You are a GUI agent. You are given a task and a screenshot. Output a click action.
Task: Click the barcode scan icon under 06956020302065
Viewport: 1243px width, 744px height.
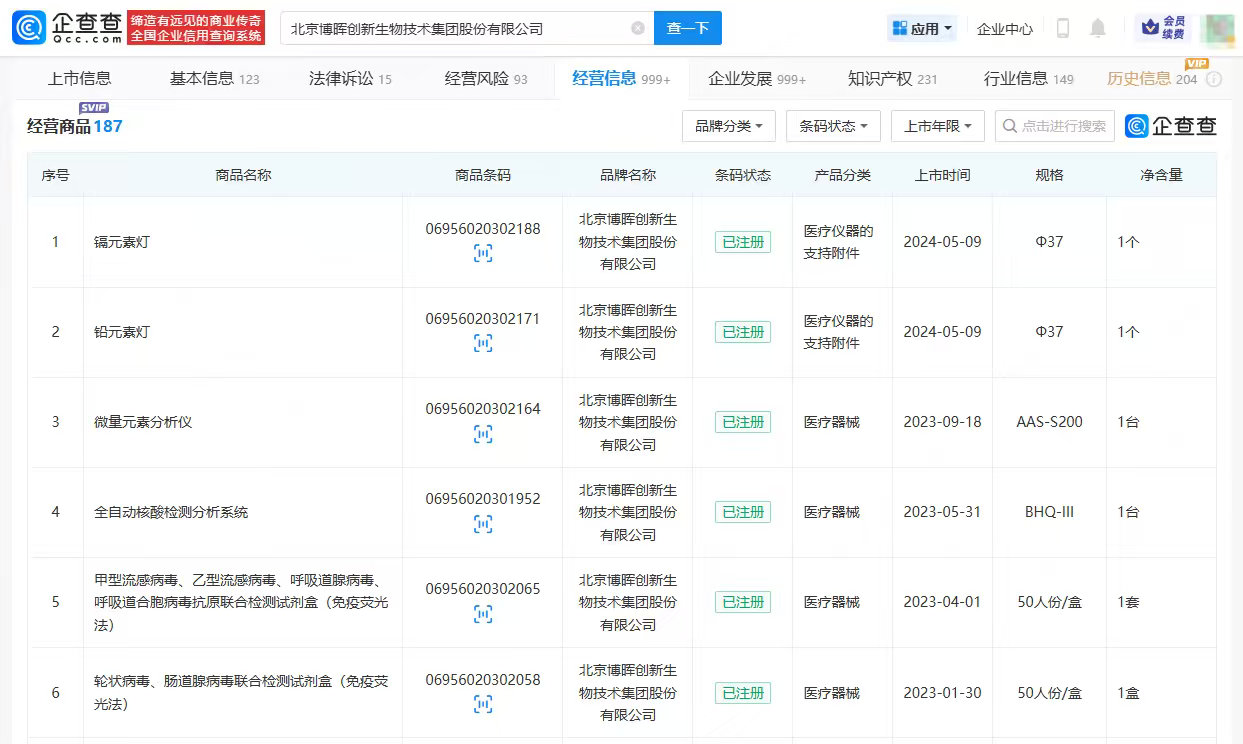coord(483,614)
